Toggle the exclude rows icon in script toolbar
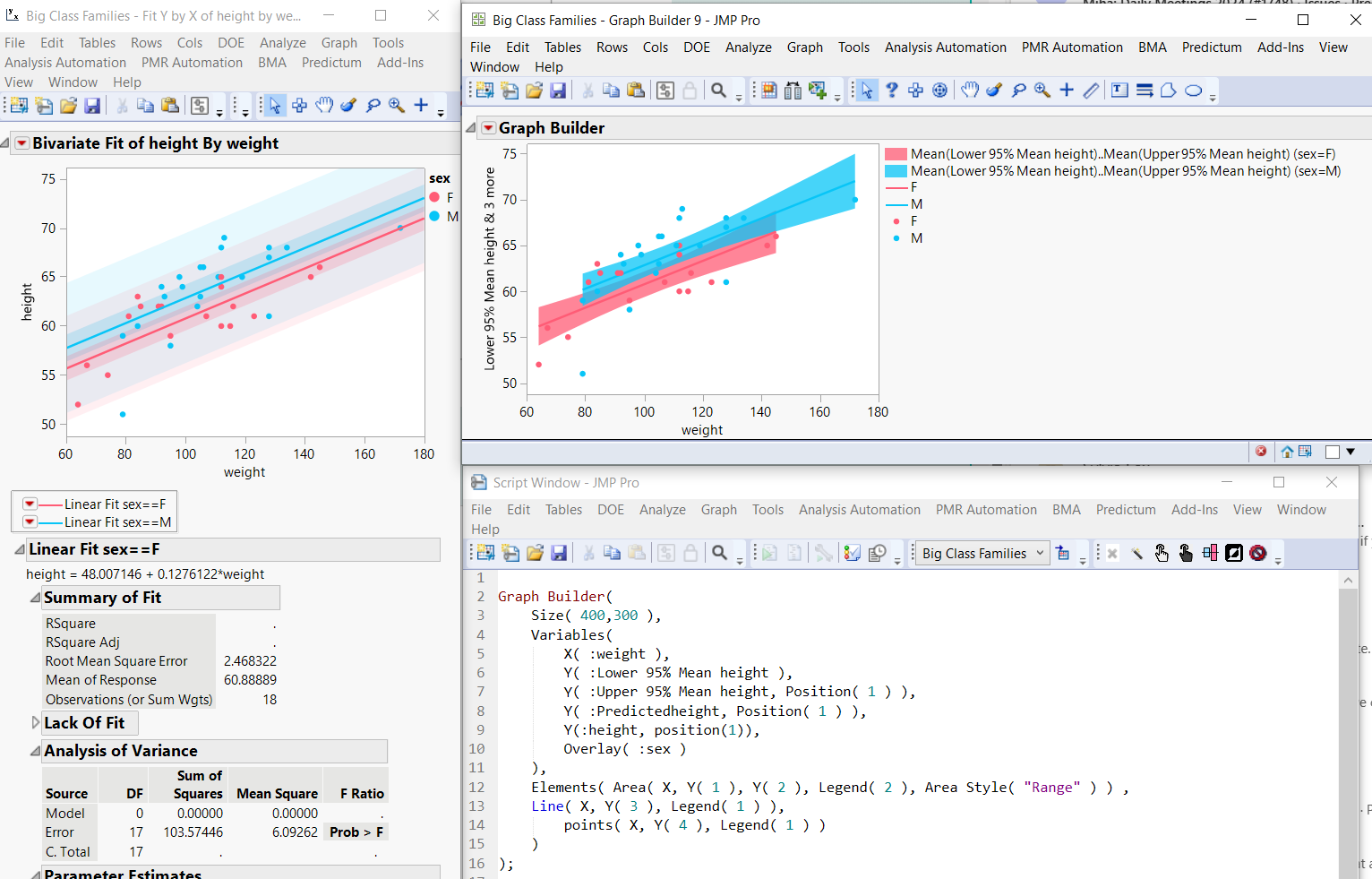 pos(1259,553)
